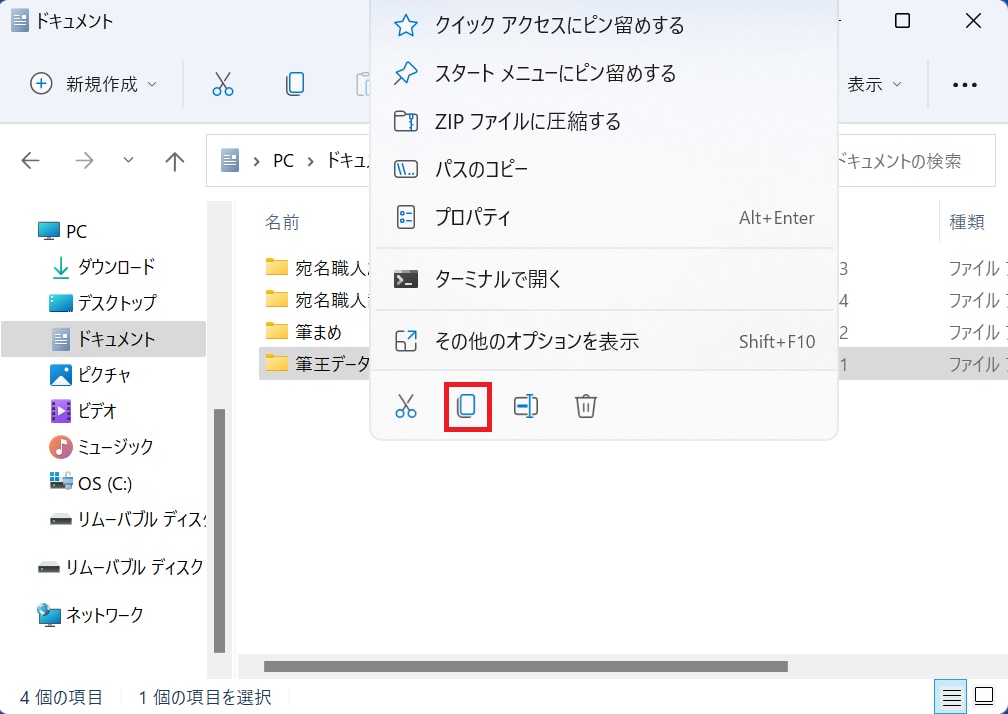Image resolution: width=1008 pixels, height=714 pixels.
Task: Sort by the 種類 column header
Action: (967, 222)
